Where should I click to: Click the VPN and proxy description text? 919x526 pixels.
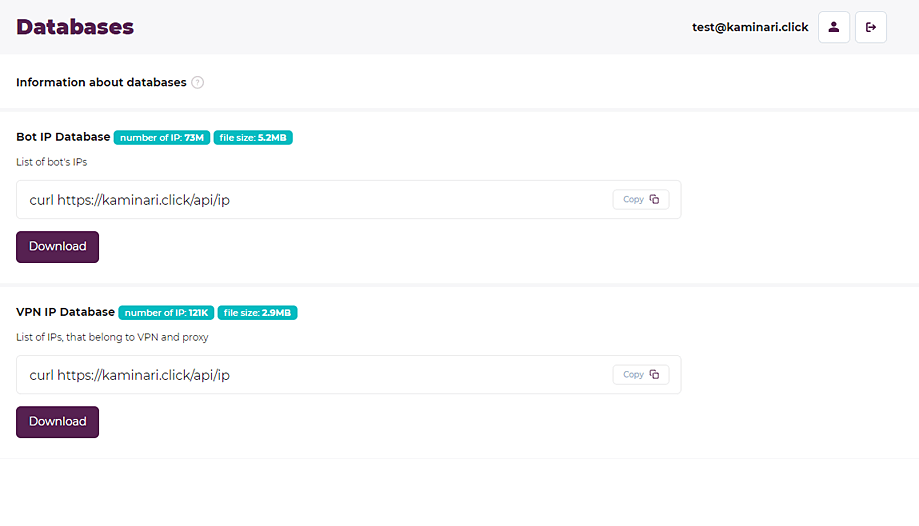click(x=112, y=337)
